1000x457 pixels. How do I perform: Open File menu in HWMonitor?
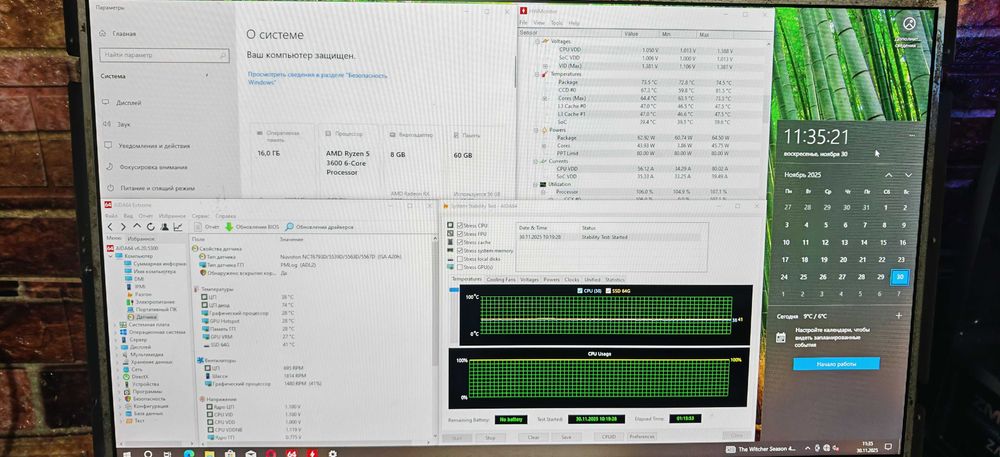(x=524, y=23)
